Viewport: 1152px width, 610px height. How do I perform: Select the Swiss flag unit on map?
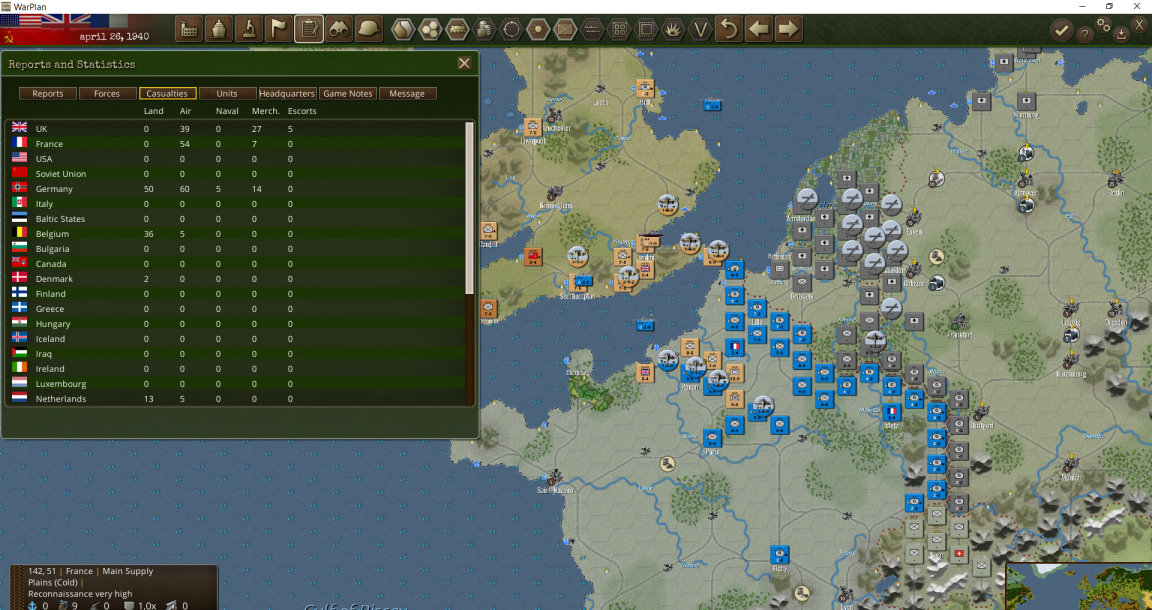click(958, 553)
